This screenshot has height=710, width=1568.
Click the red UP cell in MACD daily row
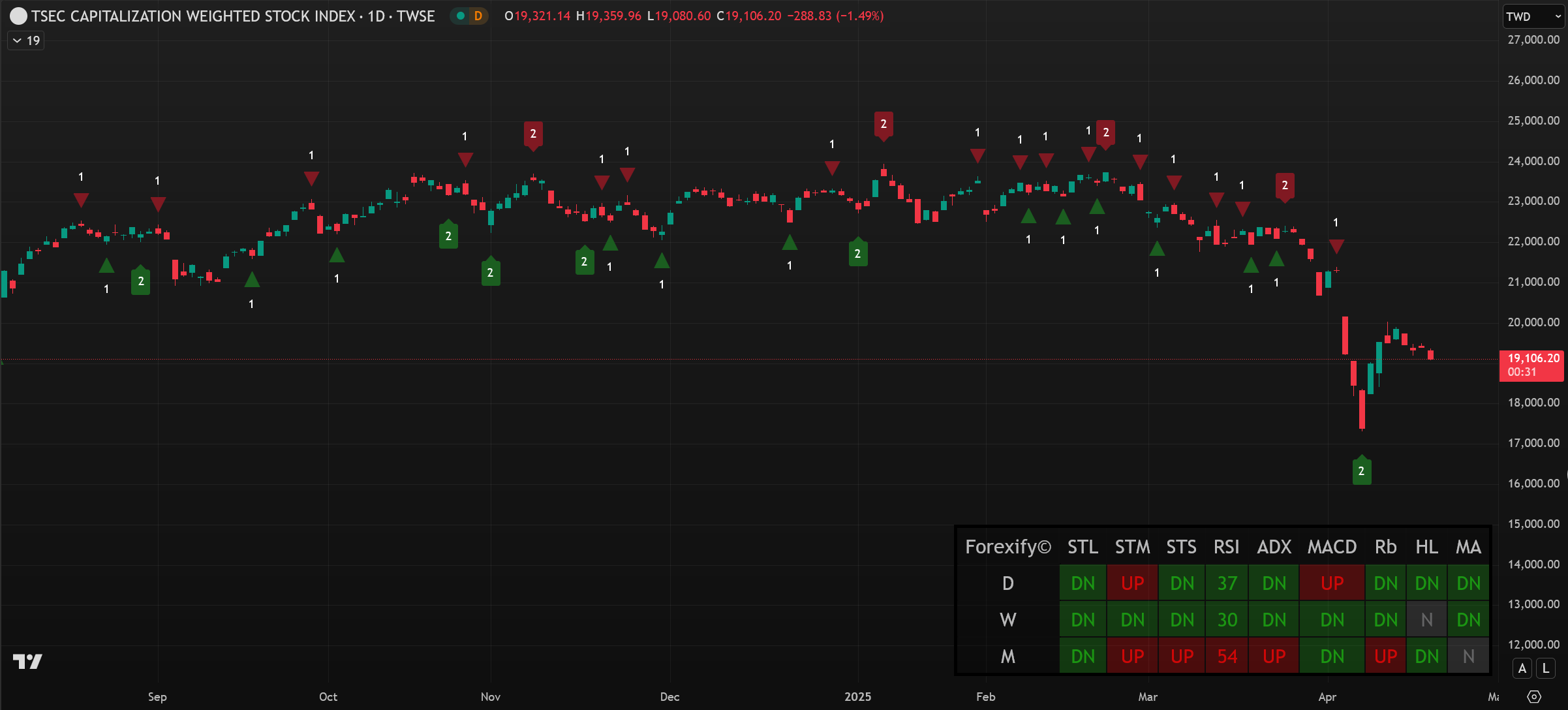coord(1332,583)
